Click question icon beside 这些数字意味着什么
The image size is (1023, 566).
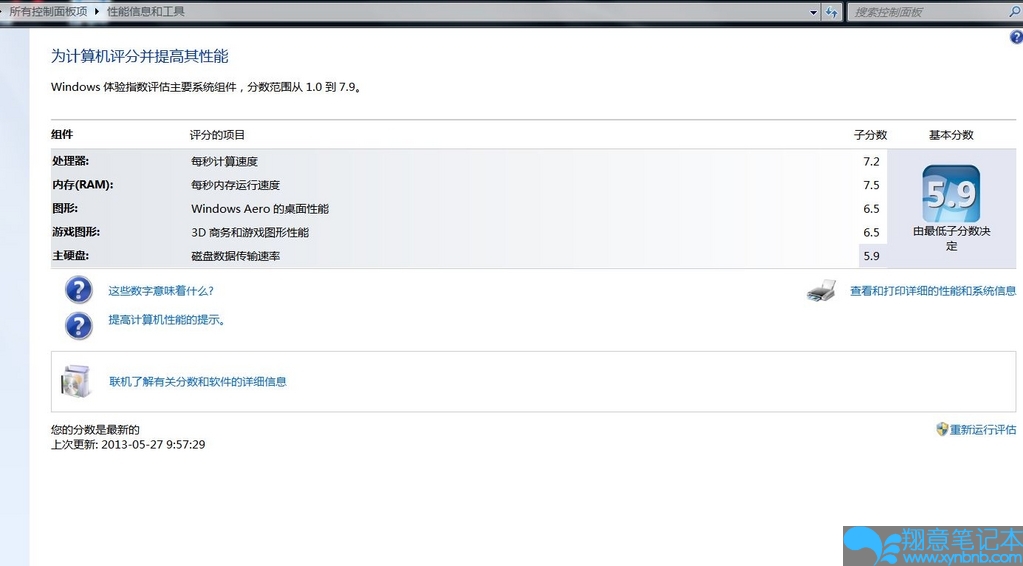pos(79,290)
